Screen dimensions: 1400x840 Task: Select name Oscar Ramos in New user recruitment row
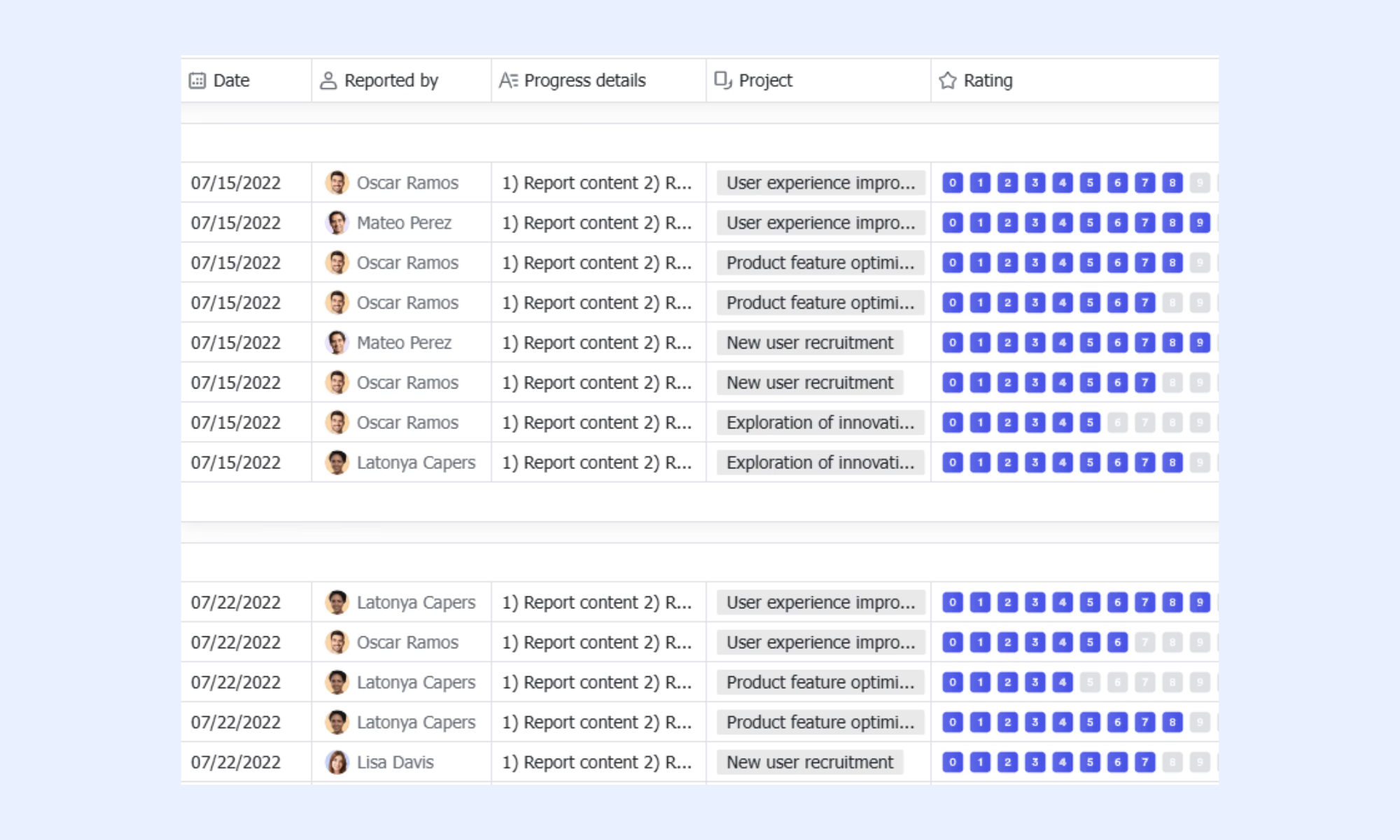tap(407, 382)
